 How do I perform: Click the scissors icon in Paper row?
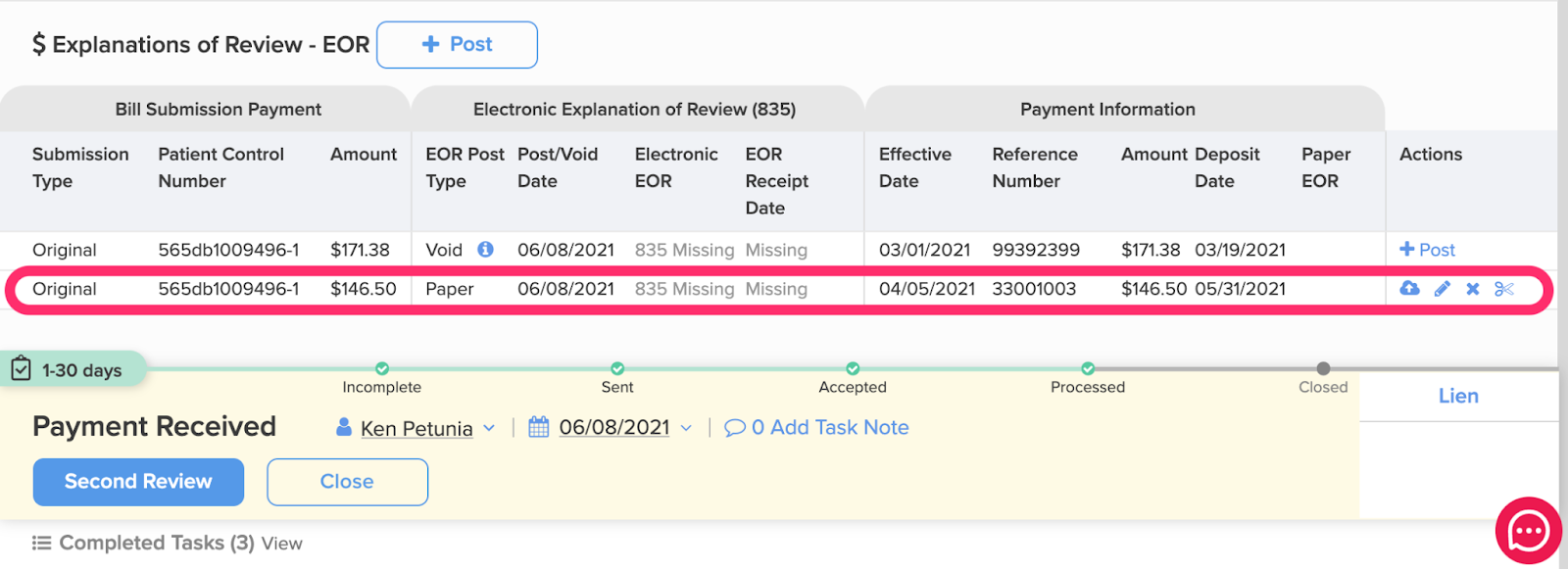click(x=1504, y=289)
